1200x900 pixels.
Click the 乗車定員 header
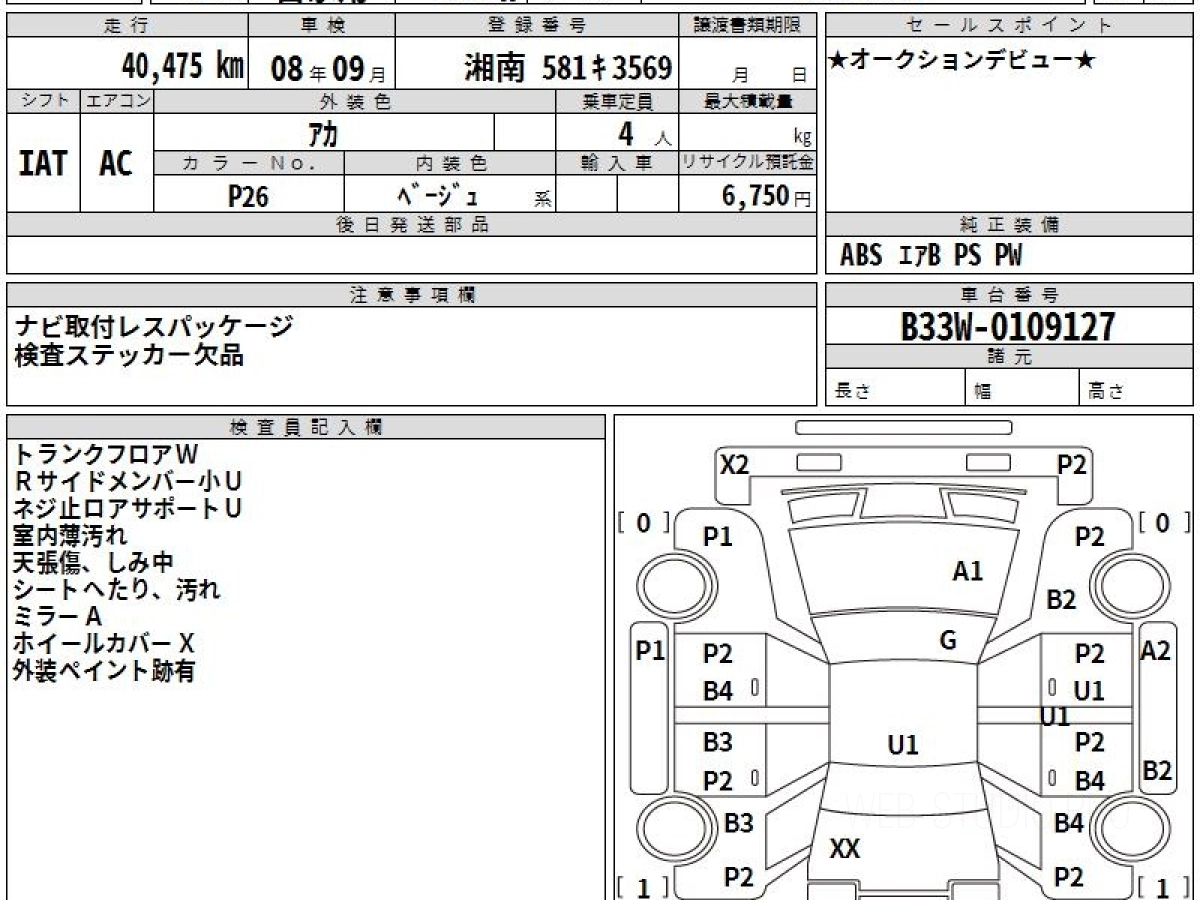point(617,101)
